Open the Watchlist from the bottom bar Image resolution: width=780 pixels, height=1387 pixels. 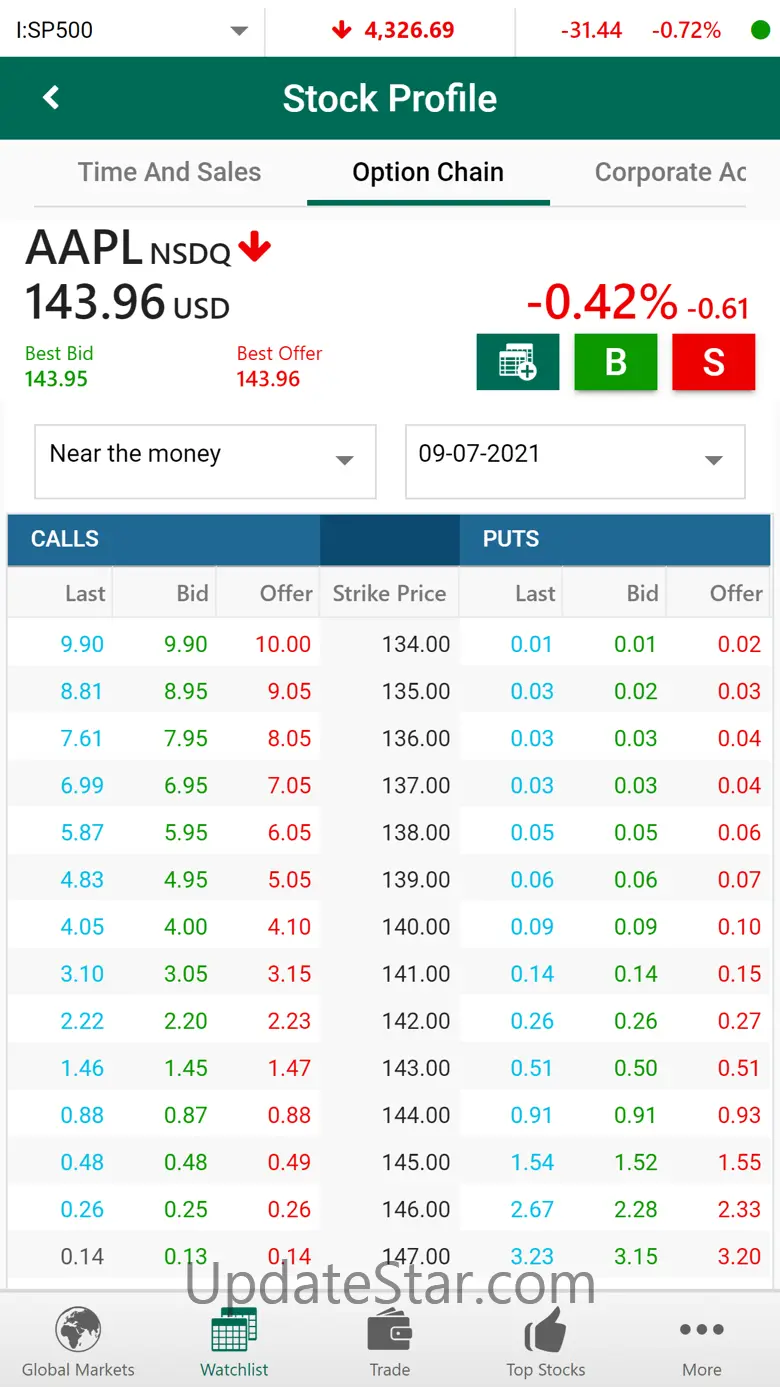click(234, 1342)
